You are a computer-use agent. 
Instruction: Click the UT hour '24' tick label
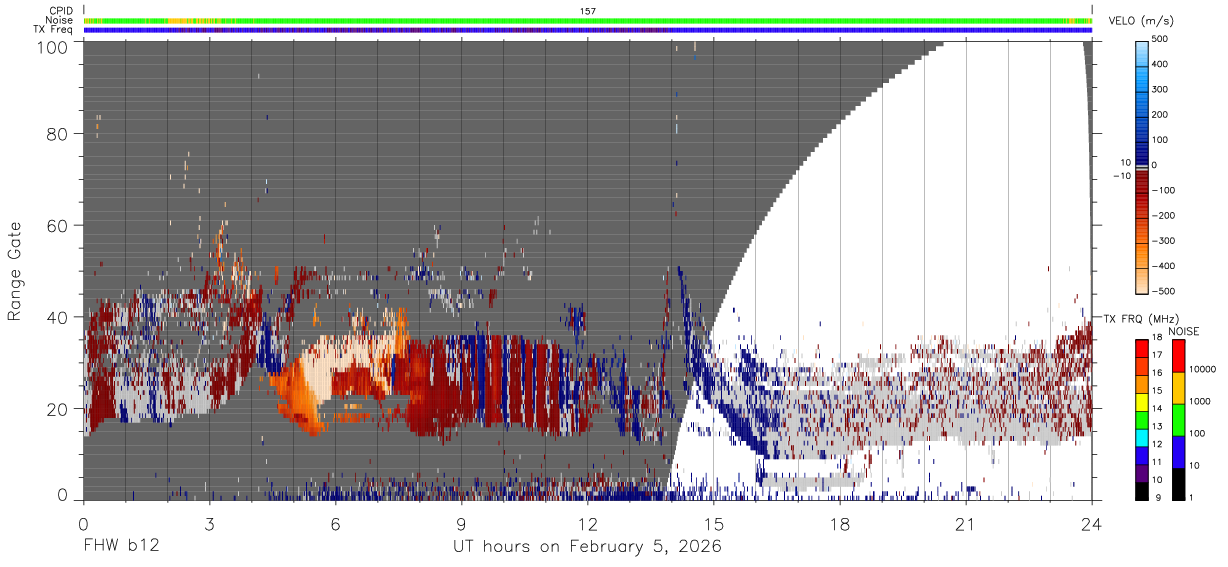[1092, 523]
